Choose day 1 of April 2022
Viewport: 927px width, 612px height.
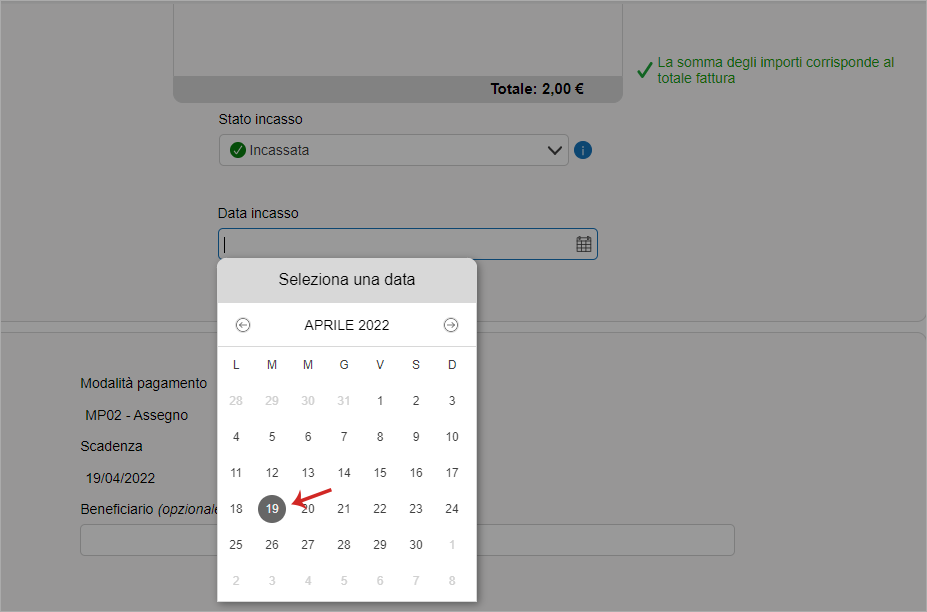(380, 401)
